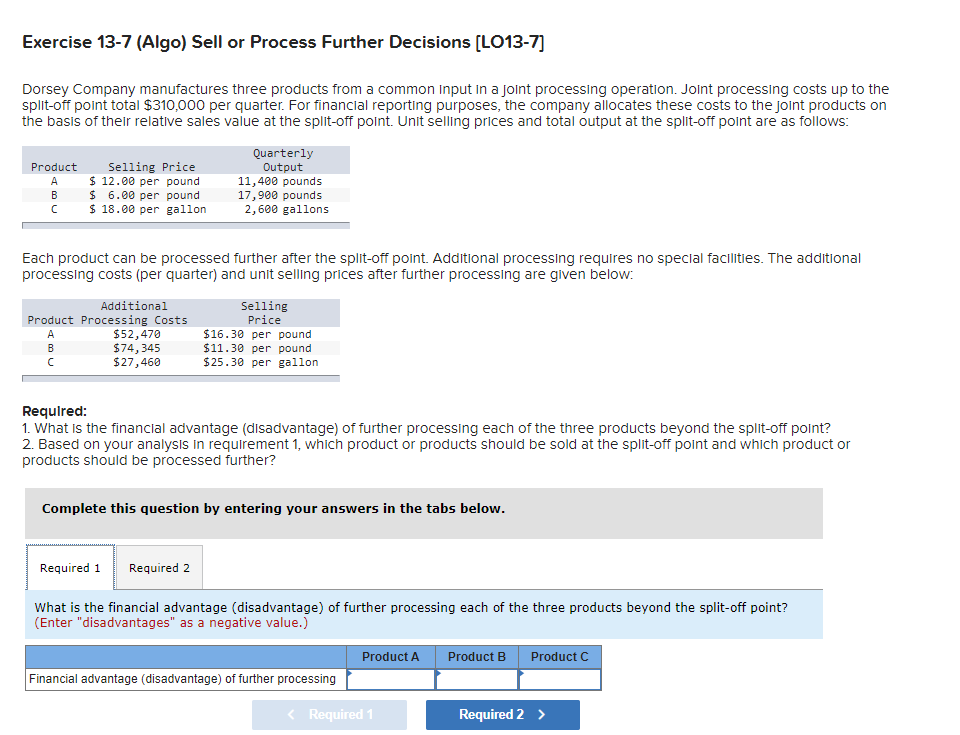The width and height of the screenshot is (960, 735).
Task: Click the 2,600 gallons quarterly output
Action: (x=287, y=209)
